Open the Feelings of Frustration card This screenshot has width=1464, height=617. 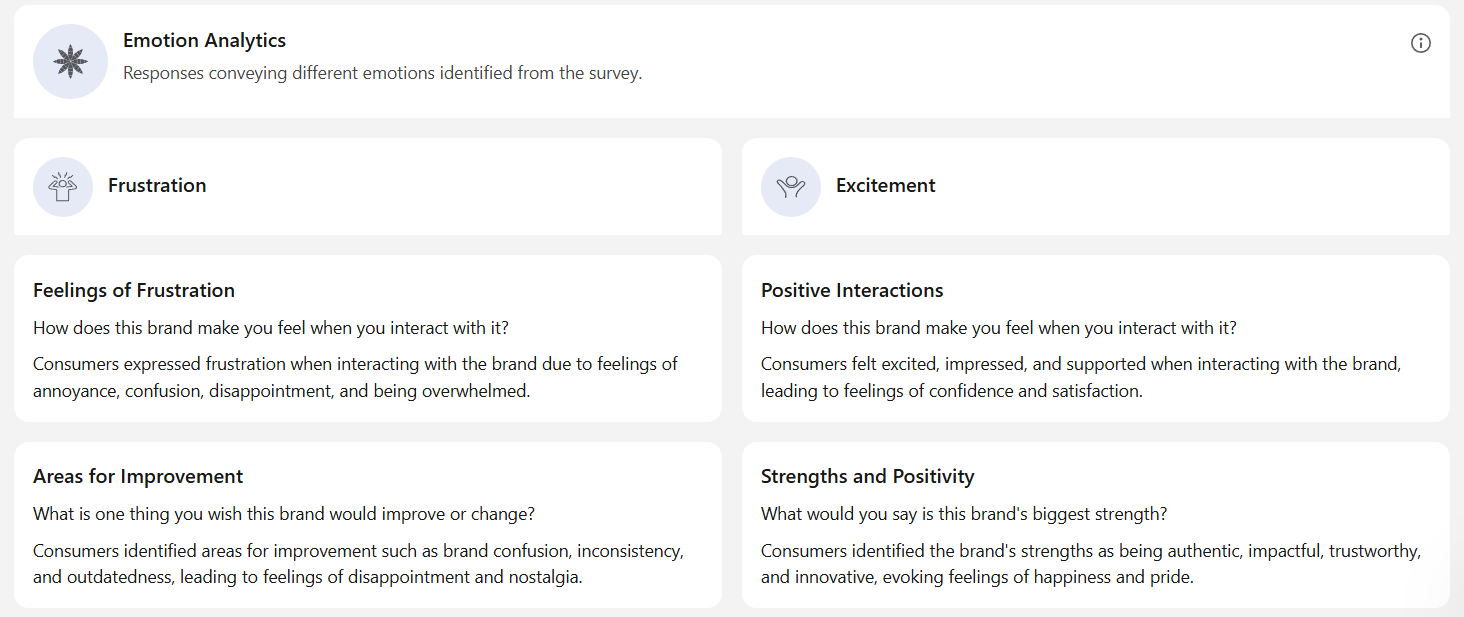368,338
